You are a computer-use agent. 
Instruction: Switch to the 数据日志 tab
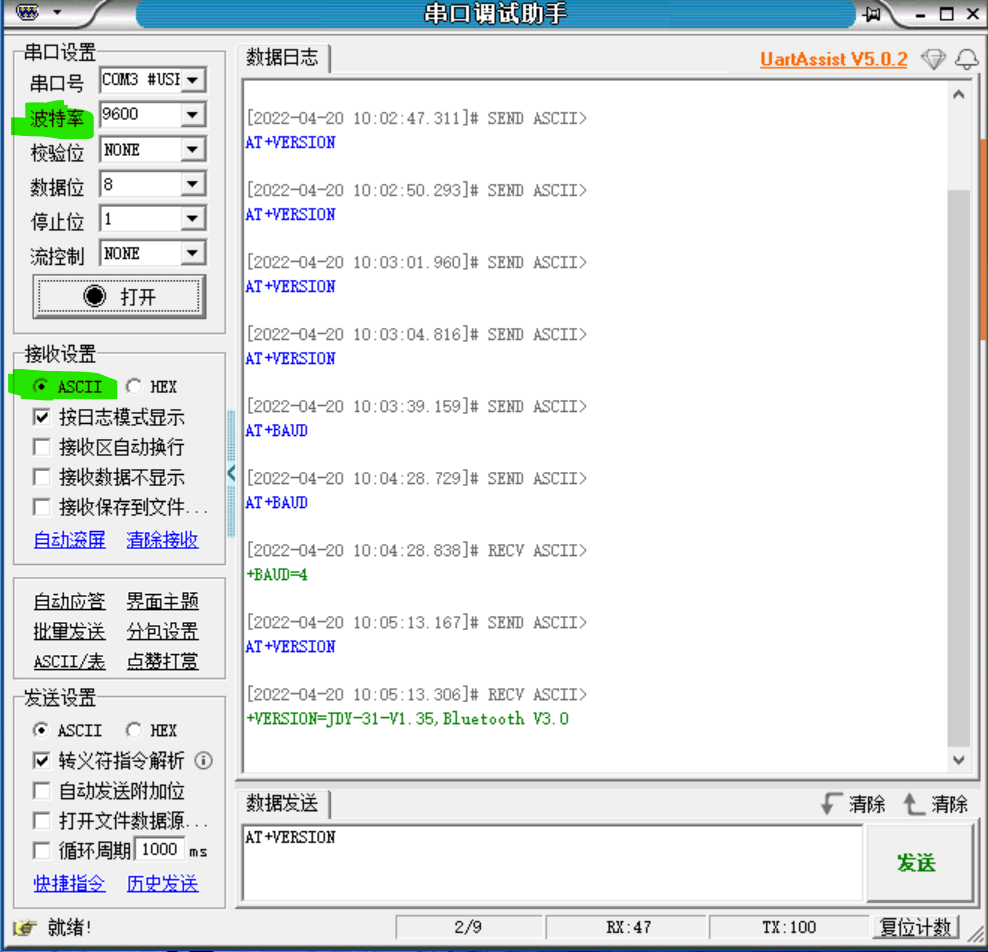click(x=282, y=58)
